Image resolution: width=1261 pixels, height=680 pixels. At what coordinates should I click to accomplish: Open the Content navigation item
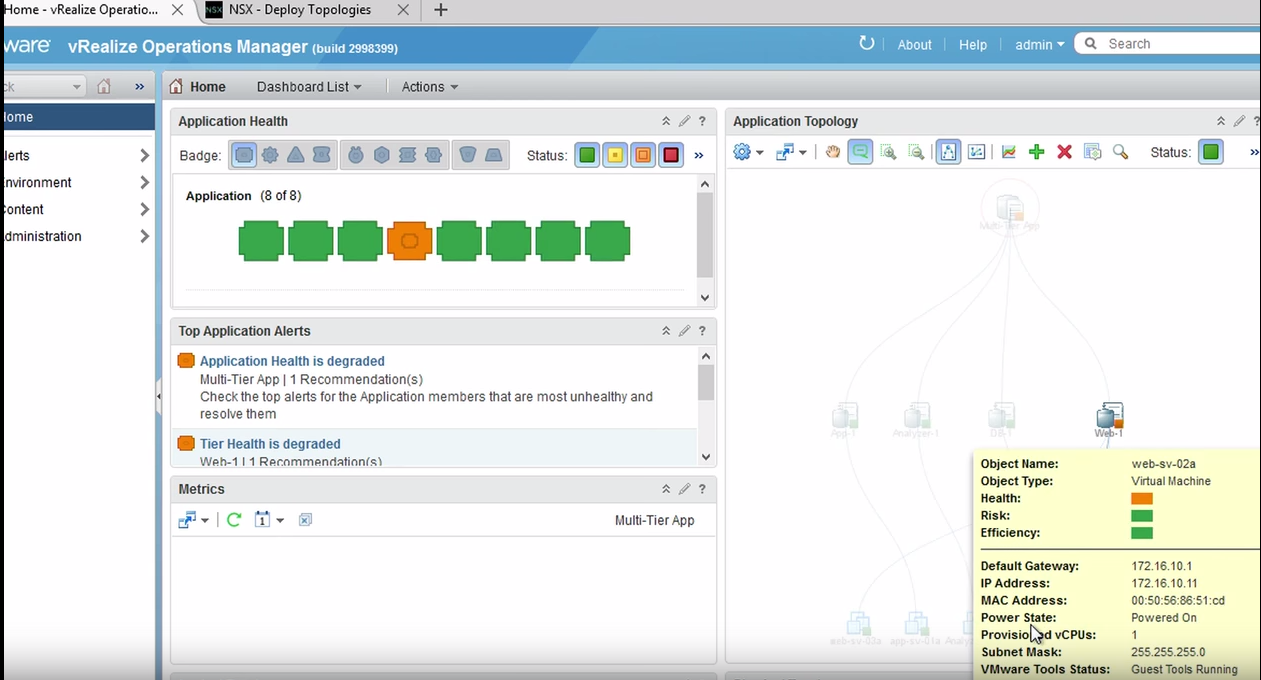pyautogui.click(x=77, y=210)
